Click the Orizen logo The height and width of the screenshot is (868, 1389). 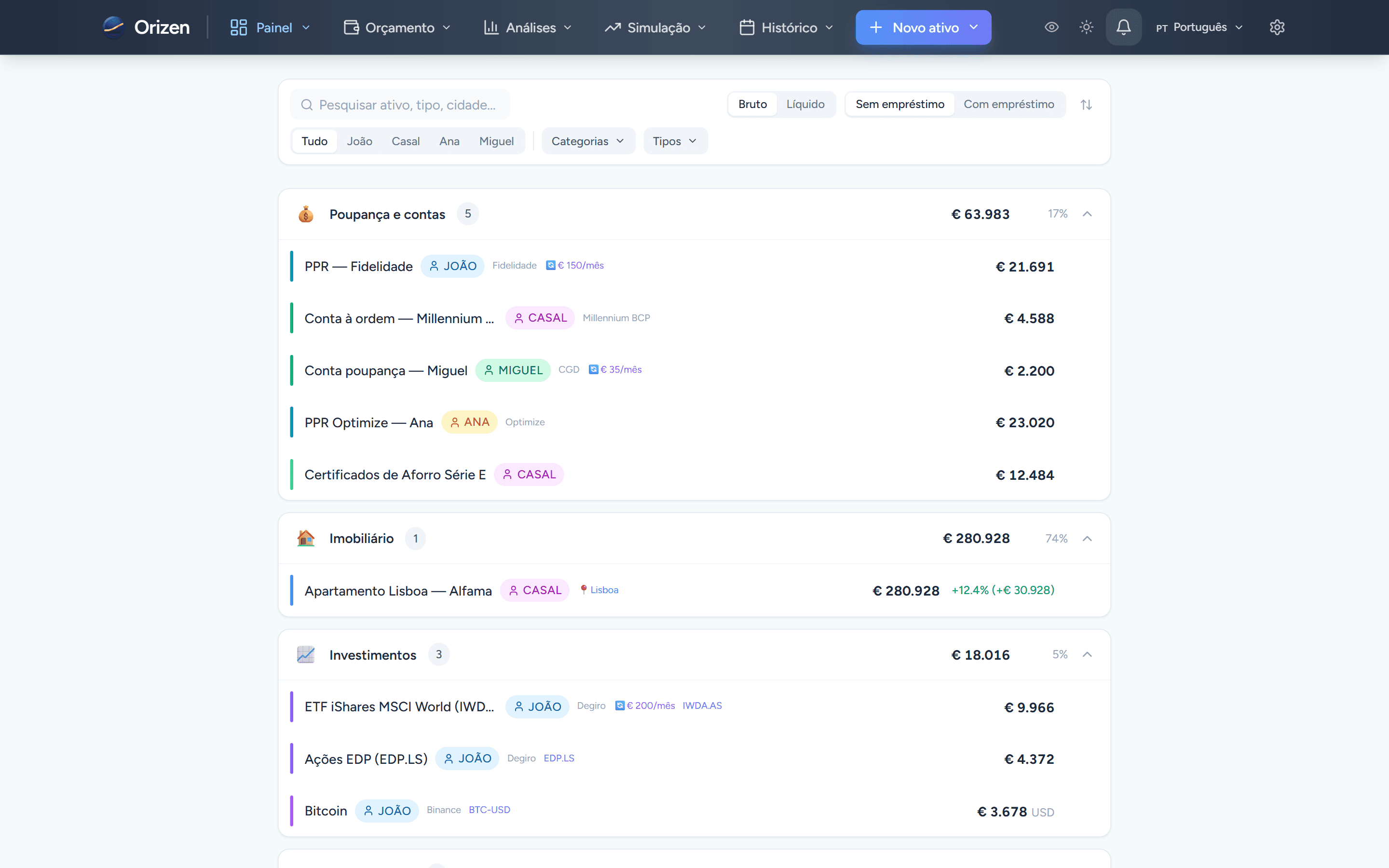coord(146,27)
